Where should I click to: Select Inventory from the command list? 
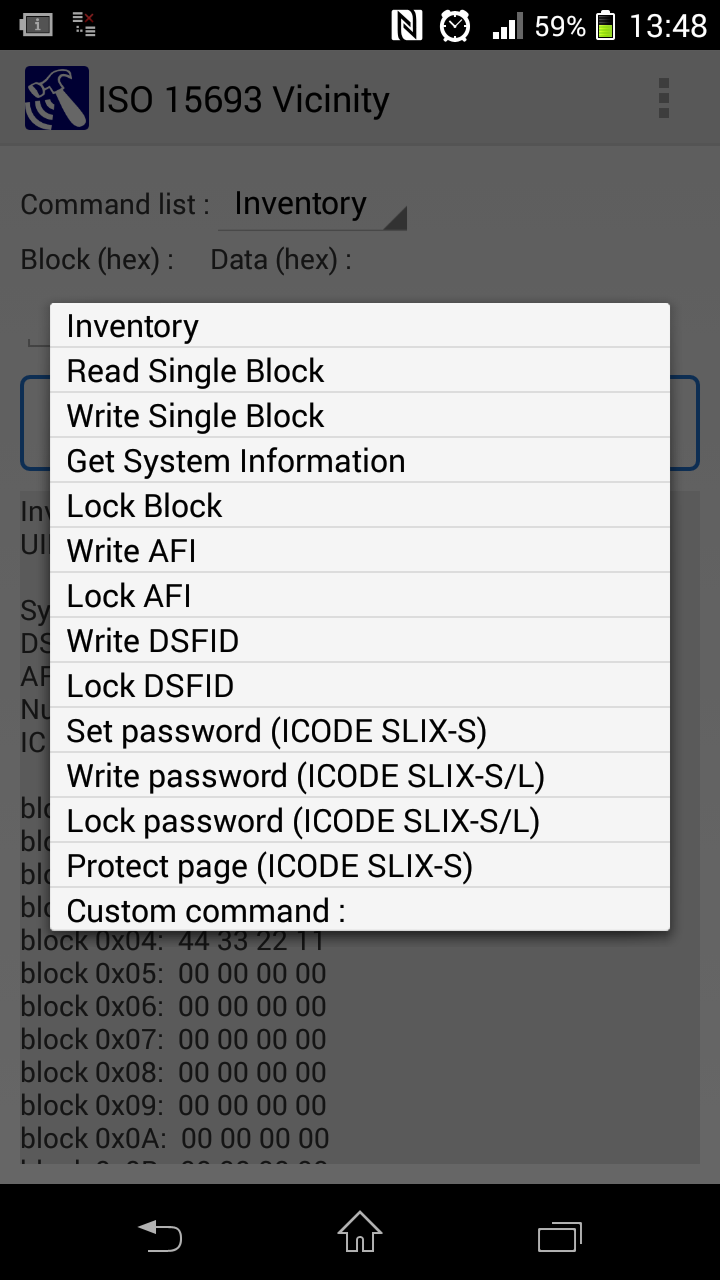click(360, 326)
